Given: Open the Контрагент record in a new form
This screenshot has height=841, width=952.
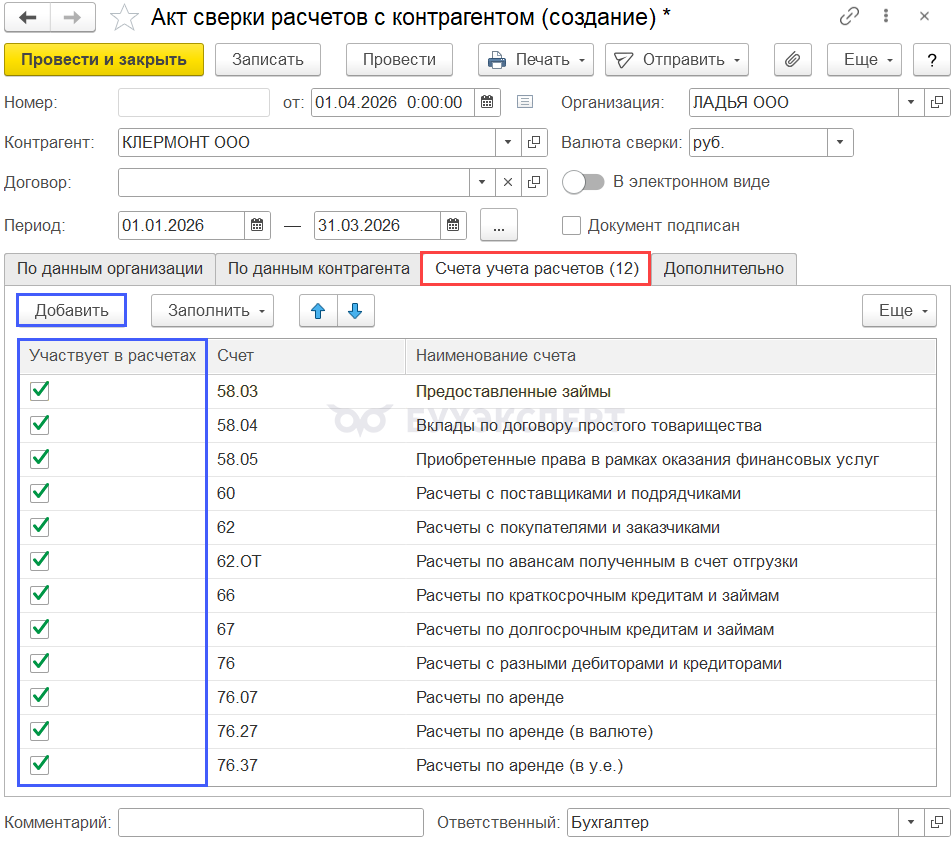Looking at the screenshot, I should click(x=535, y=143).
